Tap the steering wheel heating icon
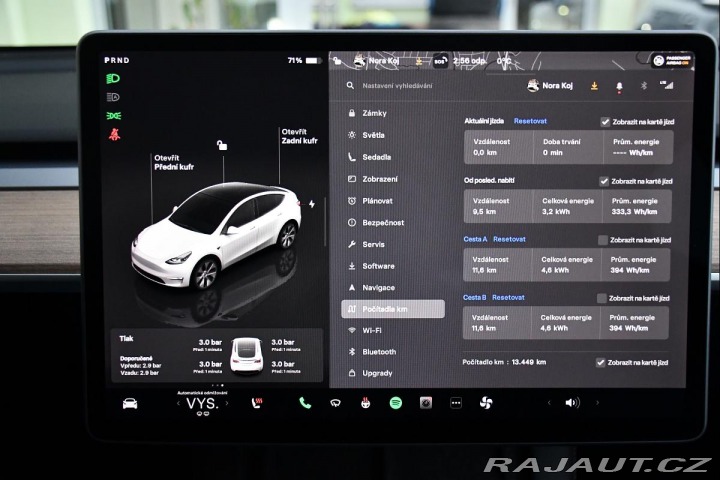Screen dimensions: 720x480 pyautogui.click(x=366, y=403)
